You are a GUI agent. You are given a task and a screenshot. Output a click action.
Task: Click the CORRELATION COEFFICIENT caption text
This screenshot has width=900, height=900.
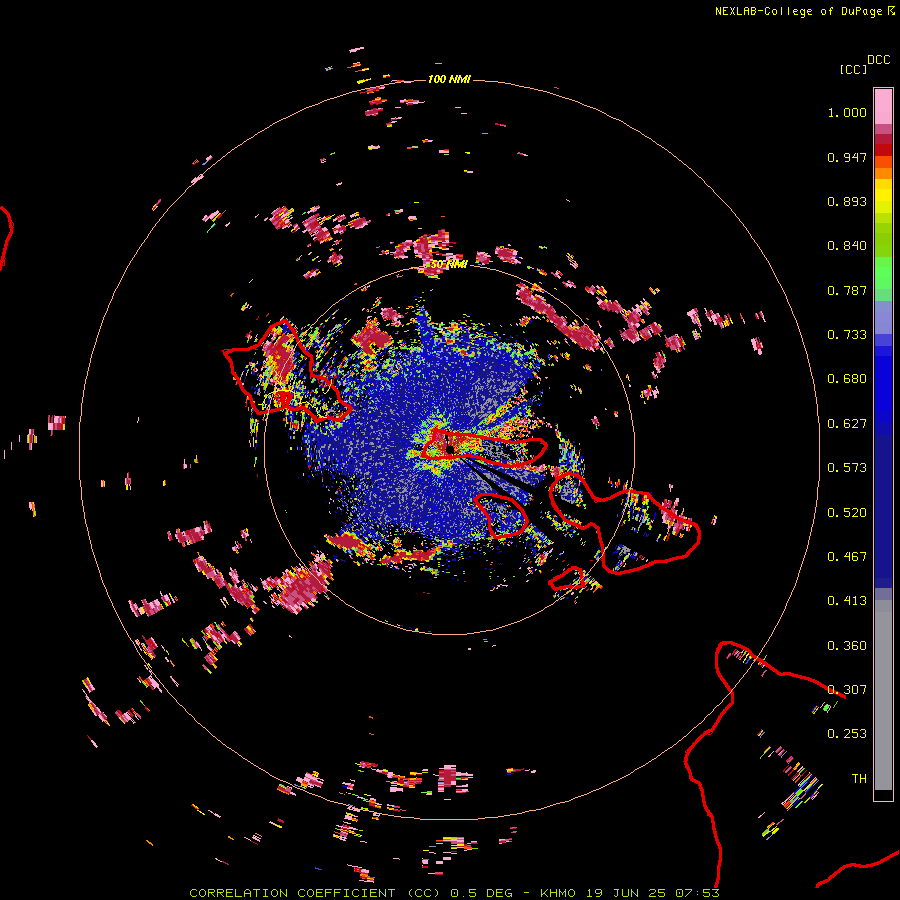(x=292, y=893)
